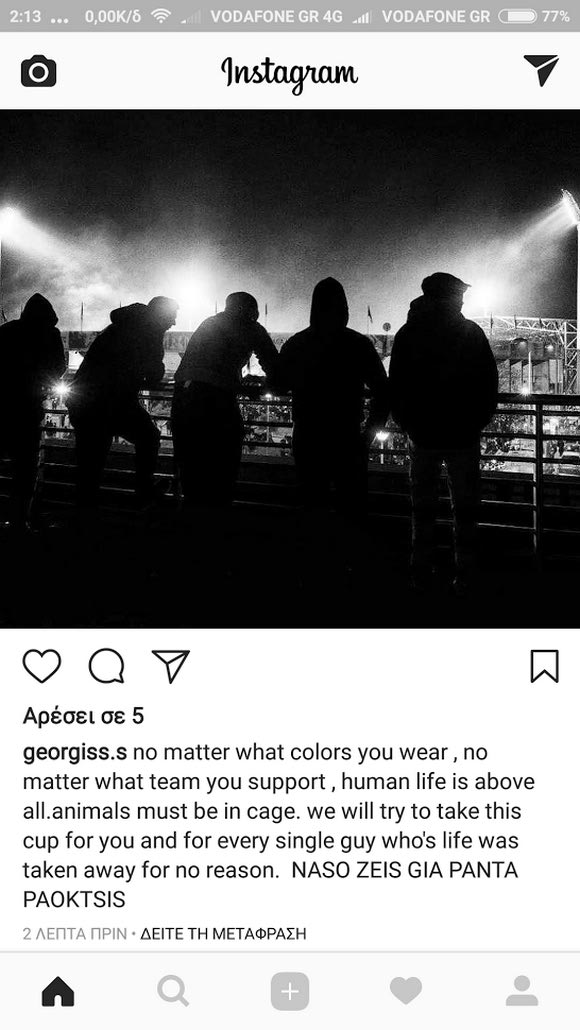Tap the 2 ΛΕΠΤΑ ΠΡΙΝ timestamp
580x1030 pixels.
(75, 933)
